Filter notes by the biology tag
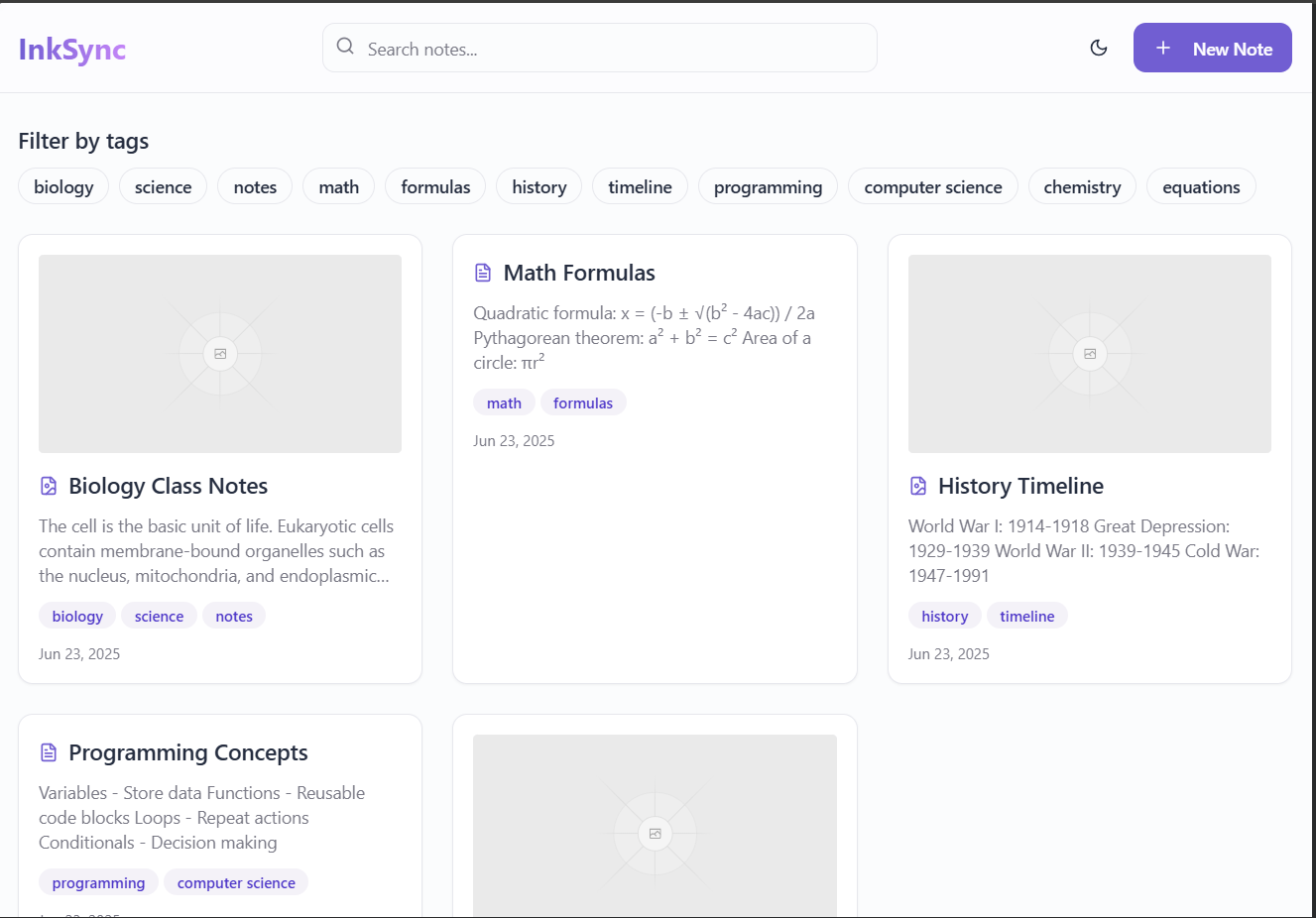This screenshot has height=918, width=1316. 63,186
